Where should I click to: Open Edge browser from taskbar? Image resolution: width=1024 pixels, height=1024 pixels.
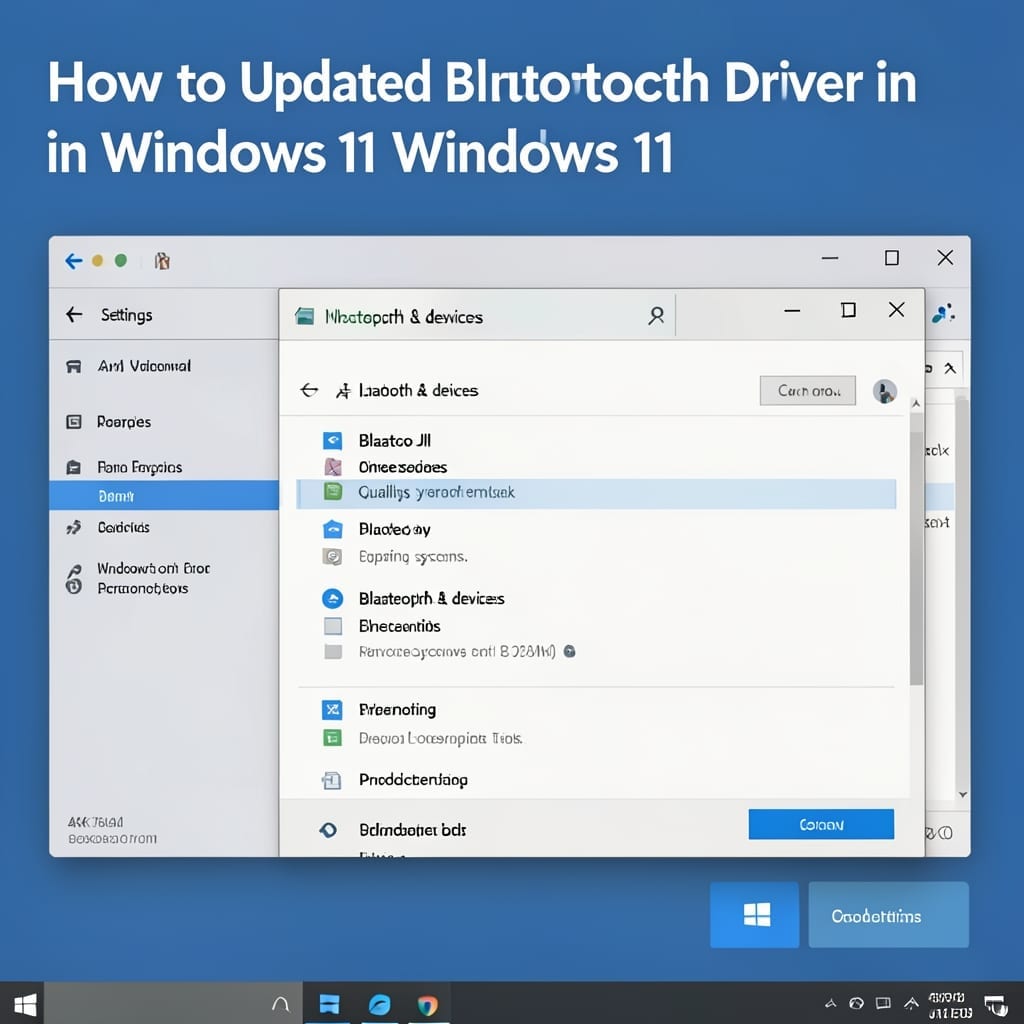(379, 1004)
